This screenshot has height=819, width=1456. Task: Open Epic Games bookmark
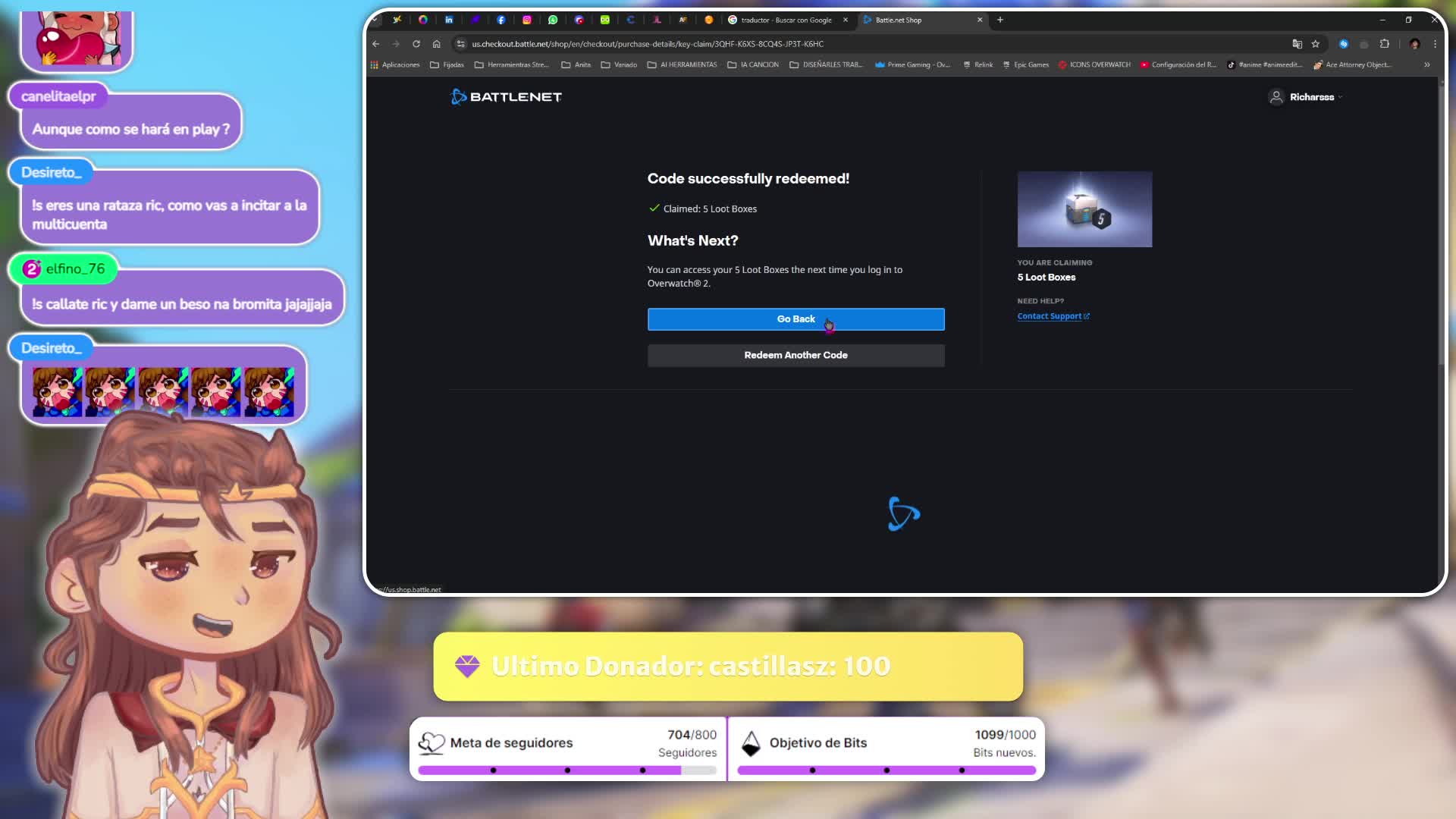1025,64
